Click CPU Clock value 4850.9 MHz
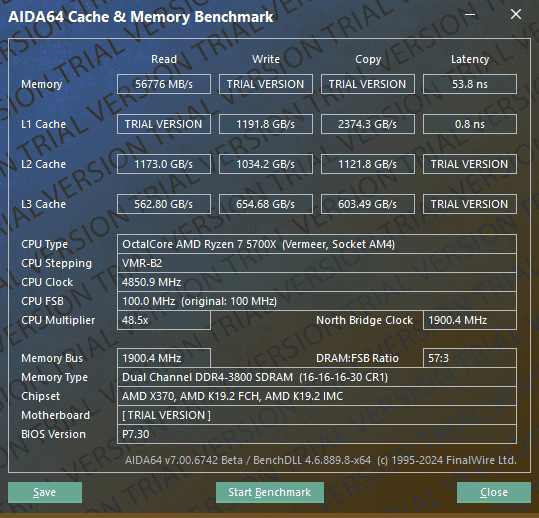This screenshot has height=518, width=539. click(317, 282)
